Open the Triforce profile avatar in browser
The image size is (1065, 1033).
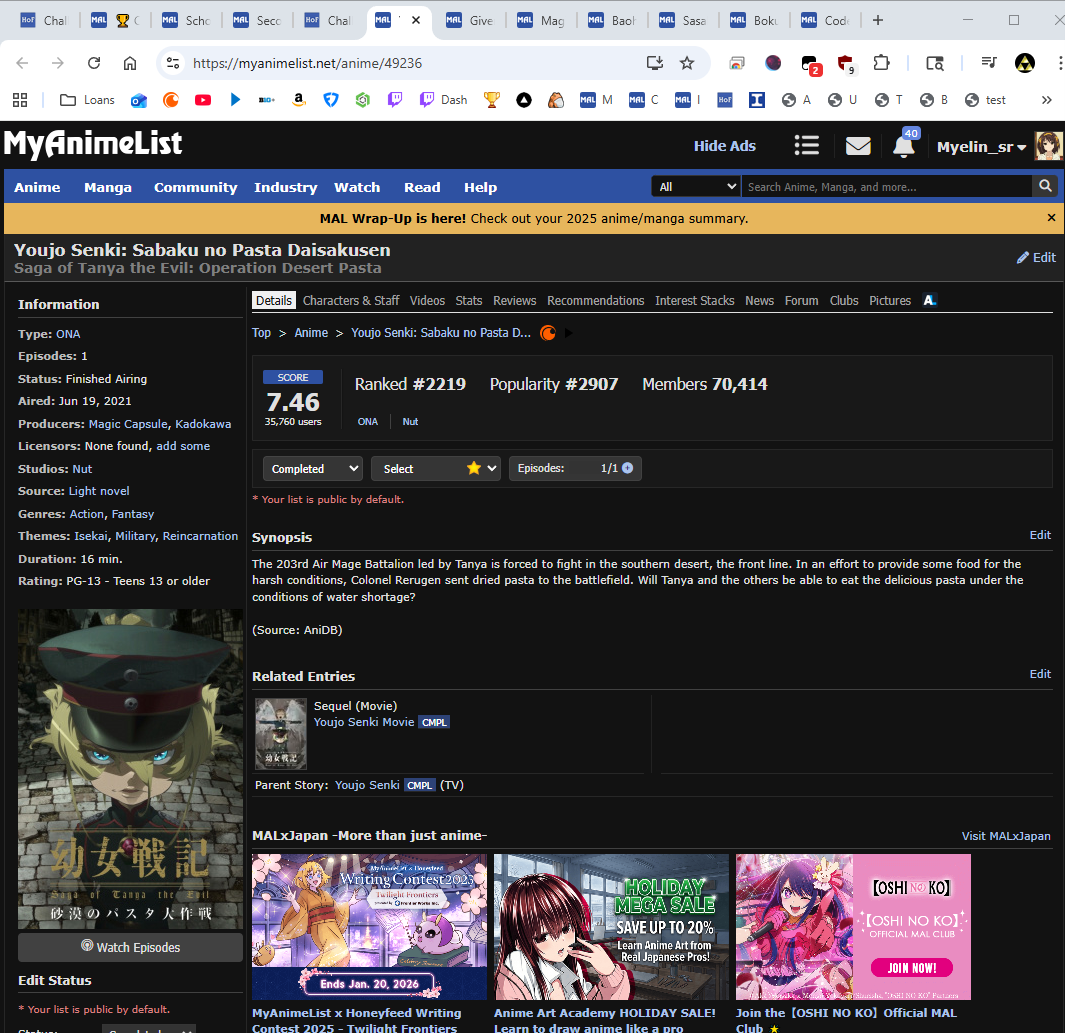pyautogui.click(x=1024, y=63)
